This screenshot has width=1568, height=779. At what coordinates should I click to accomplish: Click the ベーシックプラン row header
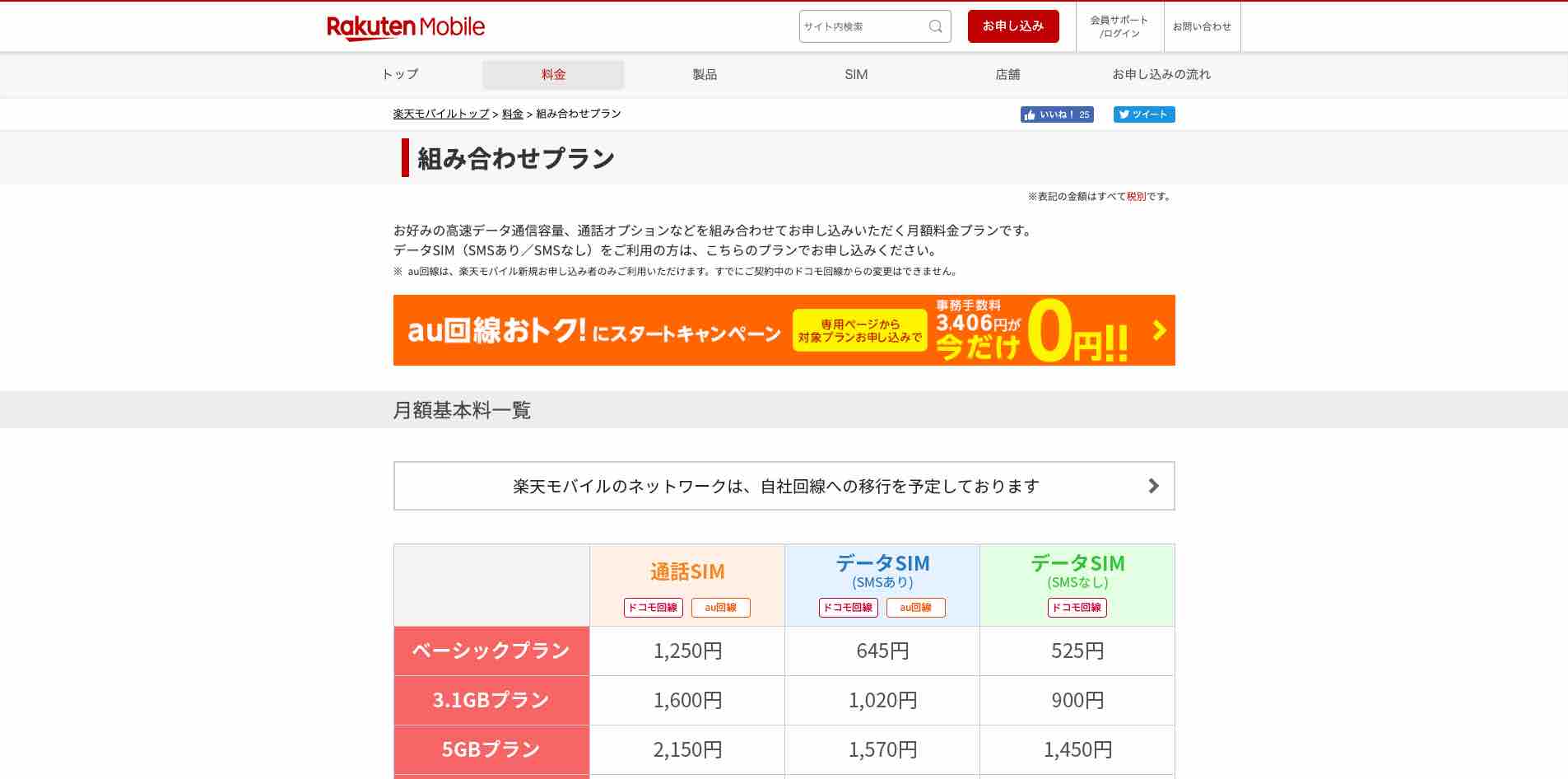pos(491,651)
